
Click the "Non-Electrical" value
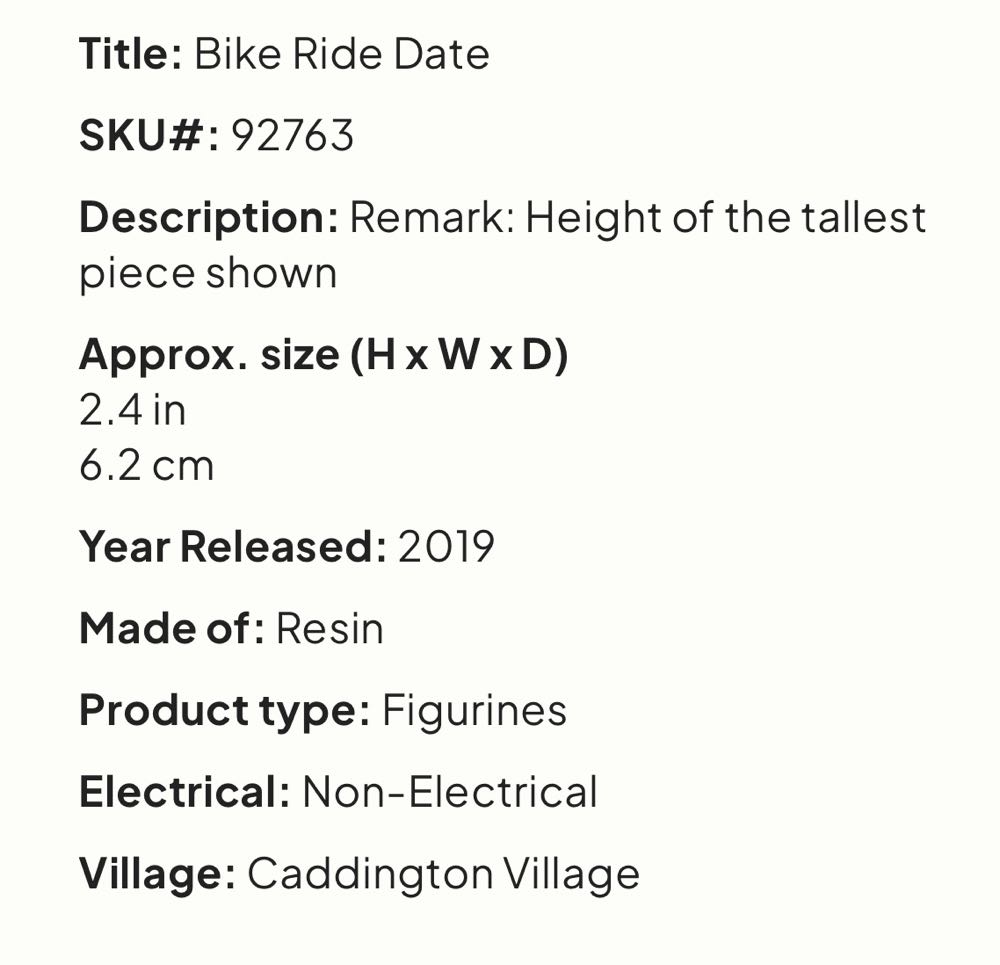(450, 792)
